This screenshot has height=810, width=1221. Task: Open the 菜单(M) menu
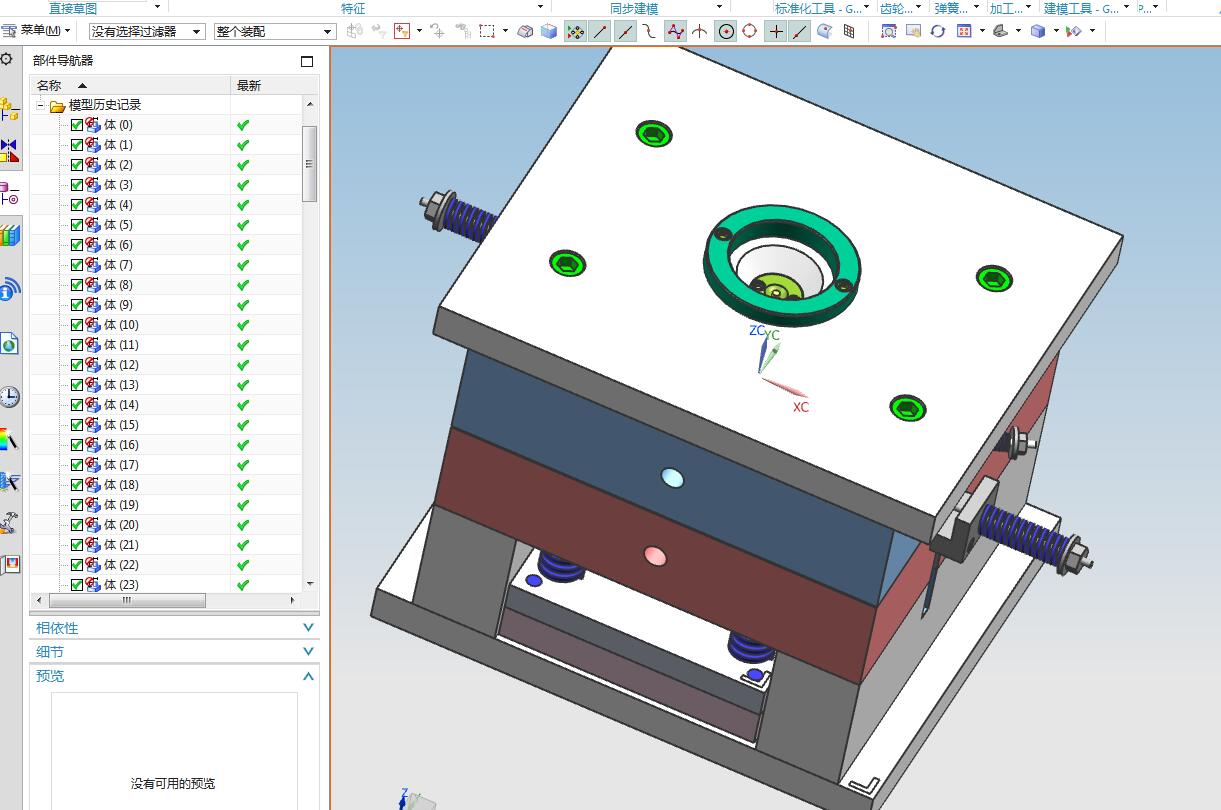38,31
